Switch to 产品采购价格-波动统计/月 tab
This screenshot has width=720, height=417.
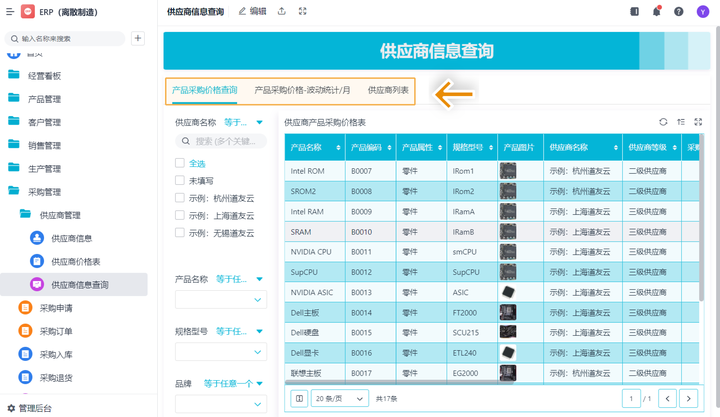pyautogui.click(x=302, y=90)
